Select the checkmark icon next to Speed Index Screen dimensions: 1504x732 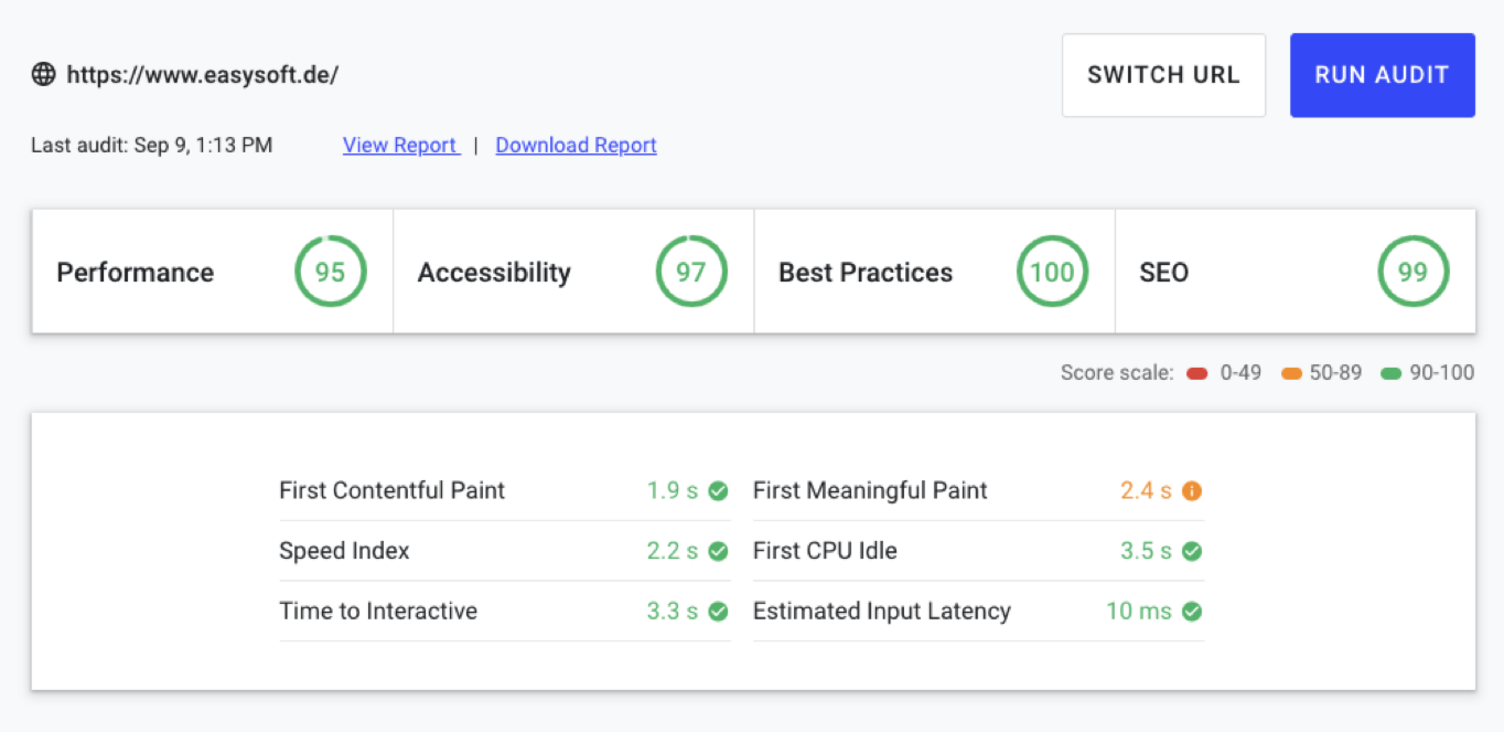tap(716, 551)
